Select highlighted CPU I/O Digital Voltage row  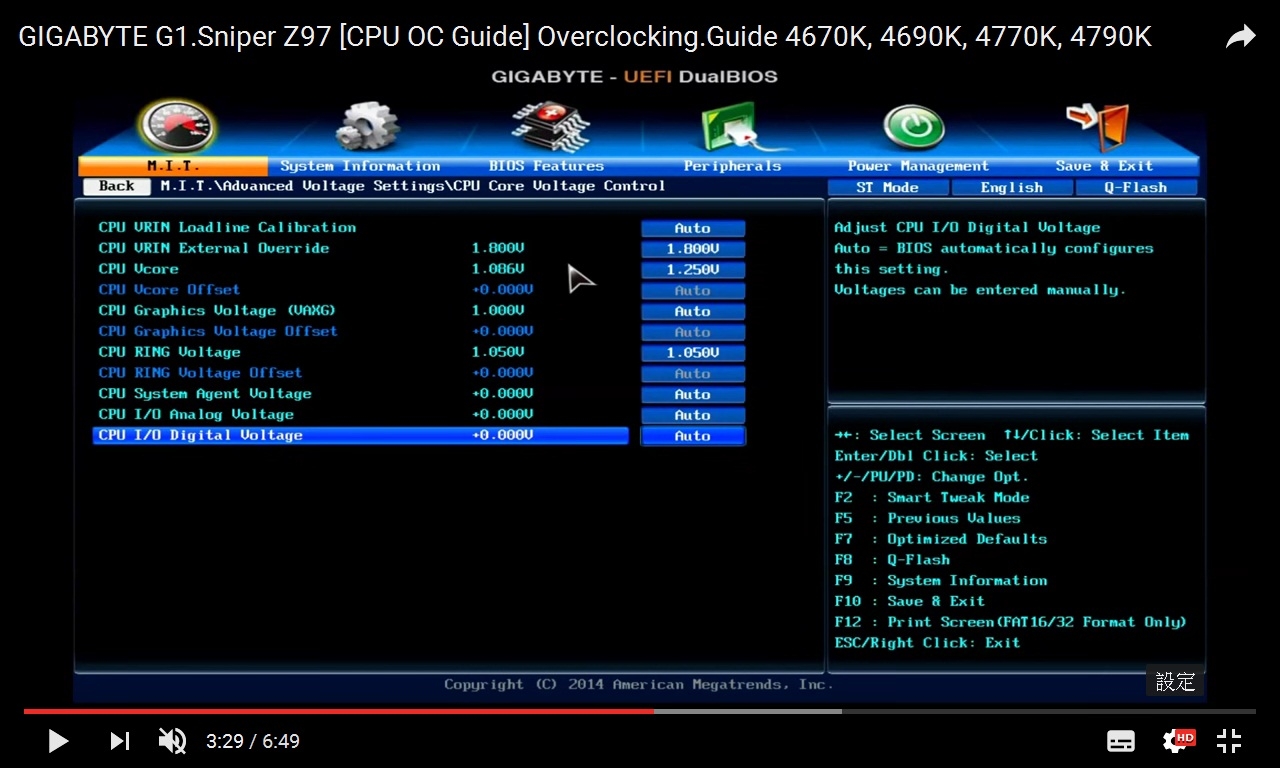361,435
